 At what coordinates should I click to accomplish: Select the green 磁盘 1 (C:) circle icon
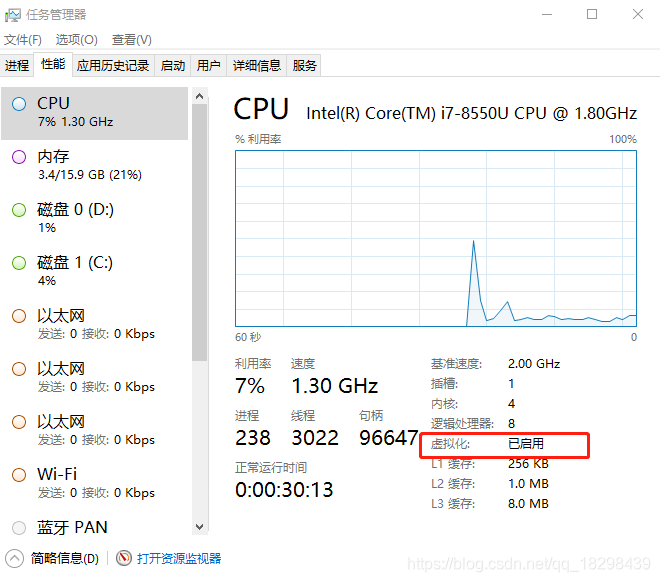[x=19, y=263]
